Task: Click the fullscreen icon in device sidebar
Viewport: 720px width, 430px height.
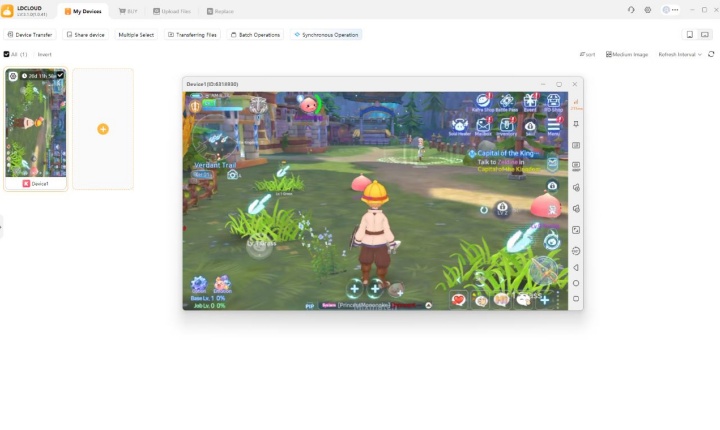Action: pyautogui.click(x=576, y=230)
